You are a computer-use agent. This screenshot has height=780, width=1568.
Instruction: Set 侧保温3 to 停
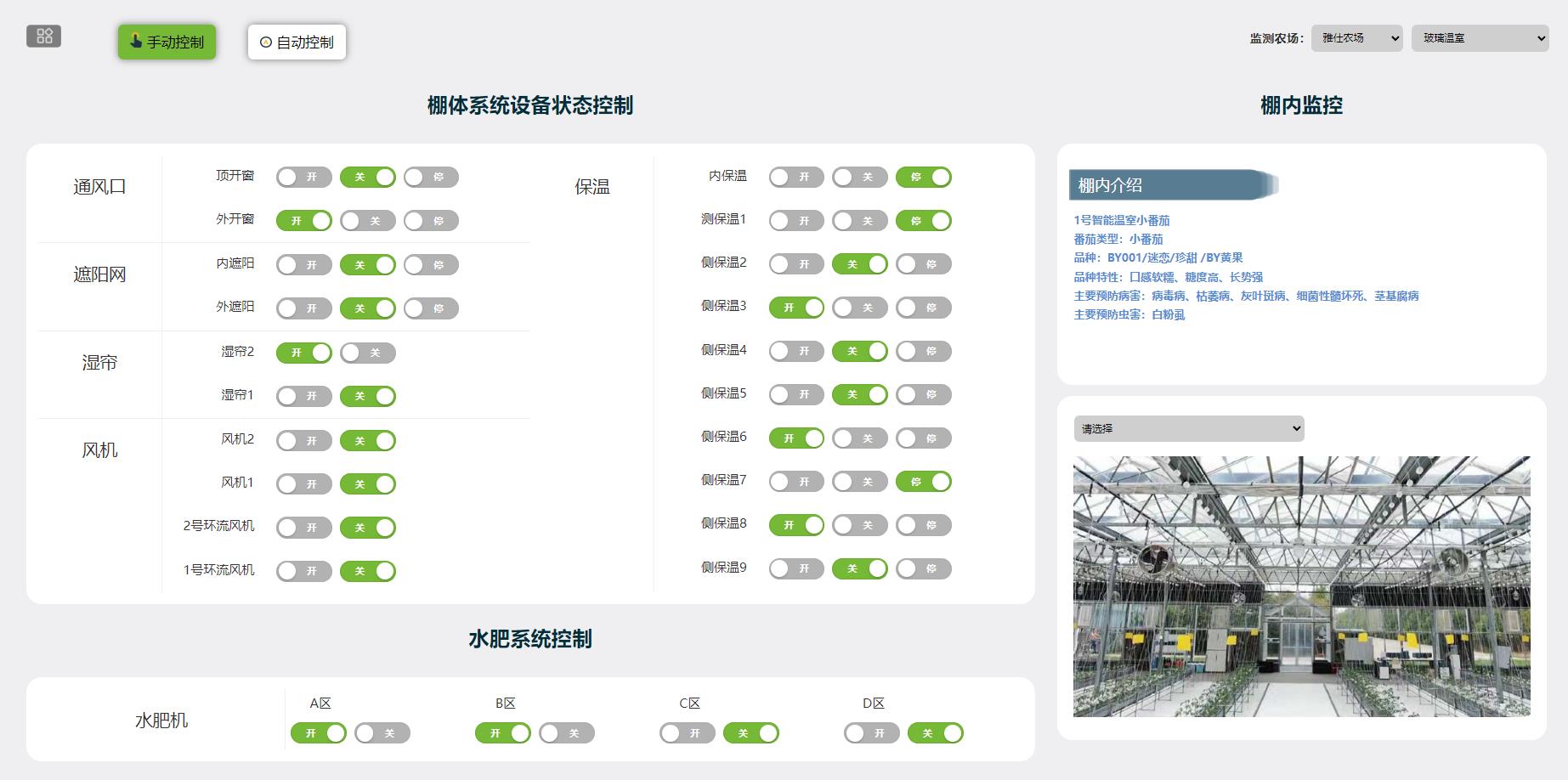click(x=924, y=308)
